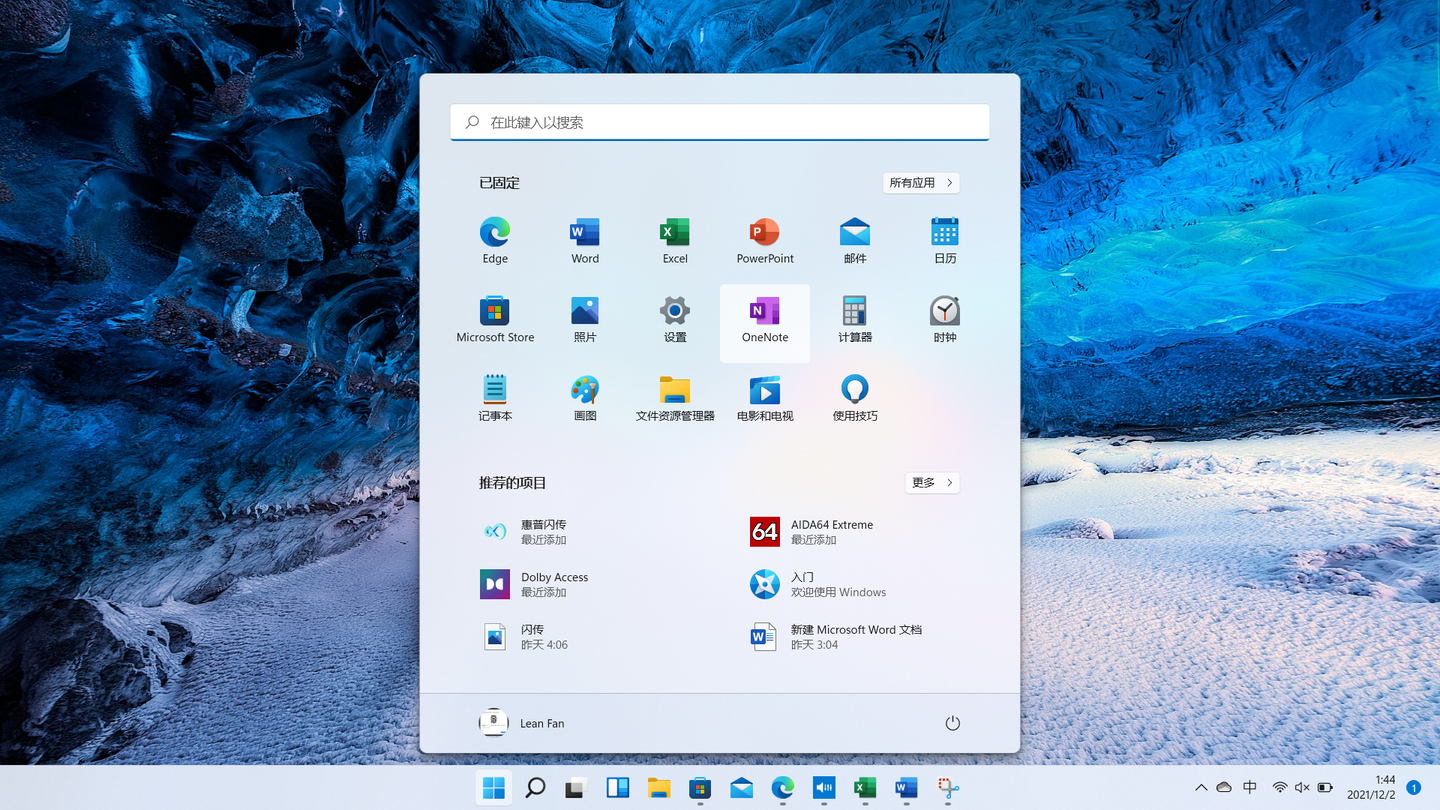Open File Explorer on taskbar
This screenshot has width=1440, height=810.
[x=658, y=788]
